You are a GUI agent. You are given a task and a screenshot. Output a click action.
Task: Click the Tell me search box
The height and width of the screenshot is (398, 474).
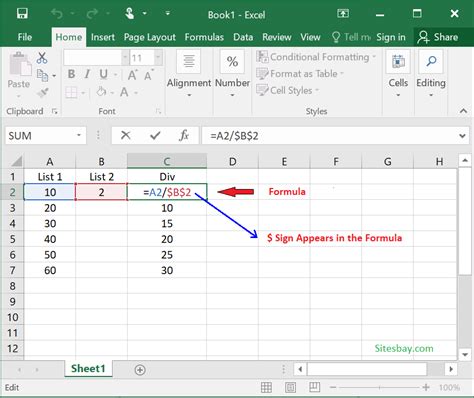pos(352,37)
